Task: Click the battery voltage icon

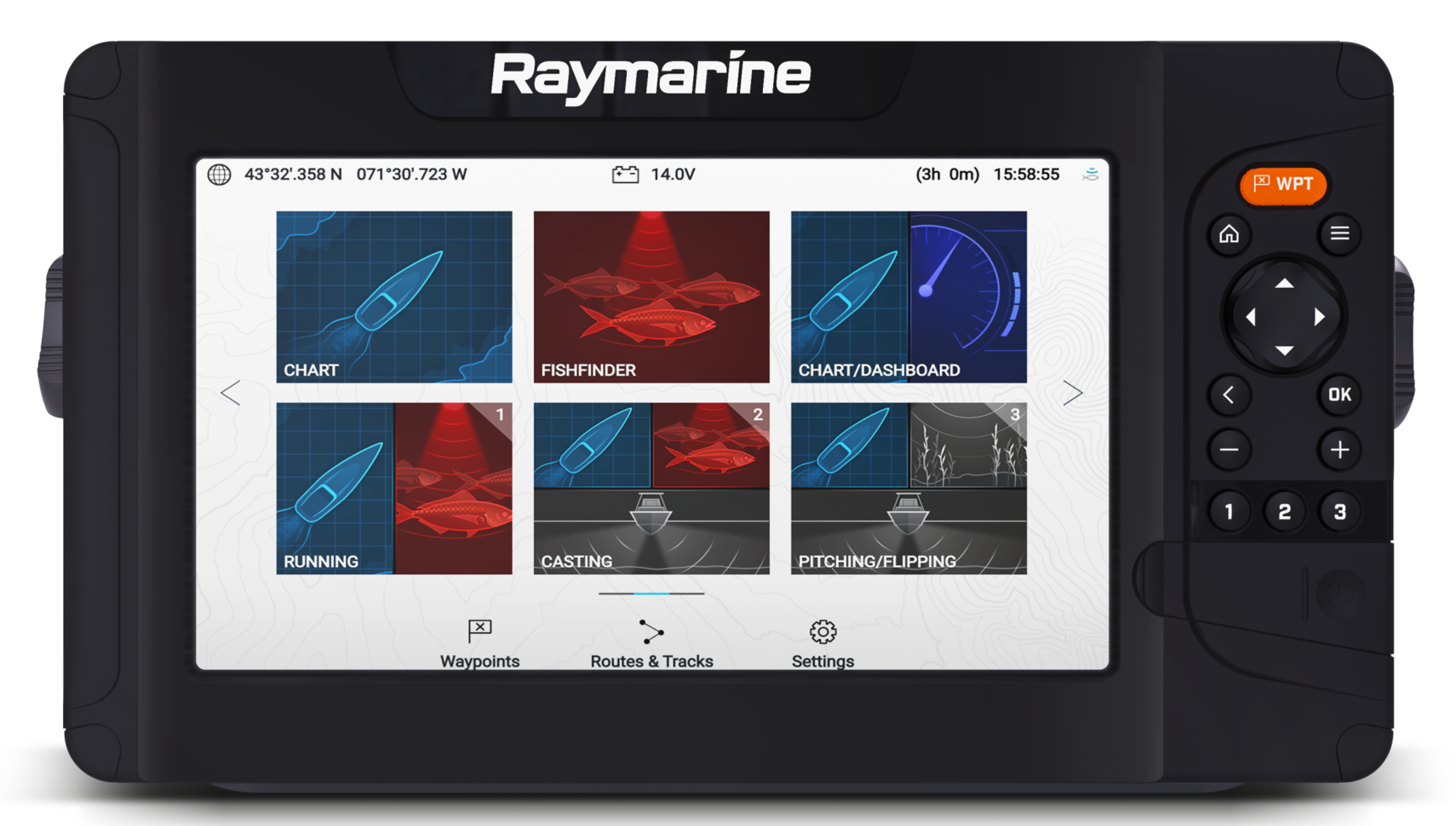Action: point(625,175)
